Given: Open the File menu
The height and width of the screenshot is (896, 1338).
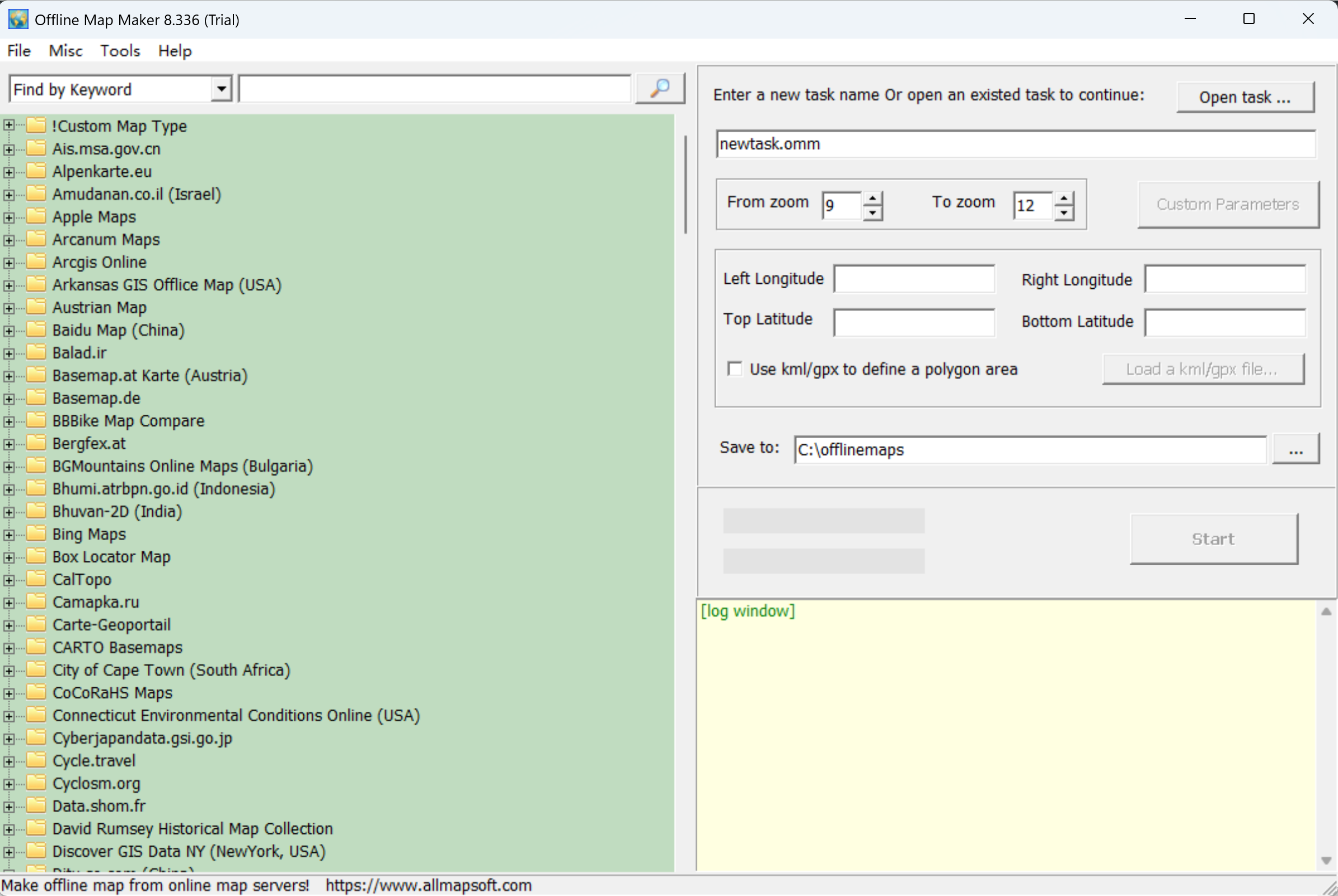Looking at the screenshot, I should 19,51.
